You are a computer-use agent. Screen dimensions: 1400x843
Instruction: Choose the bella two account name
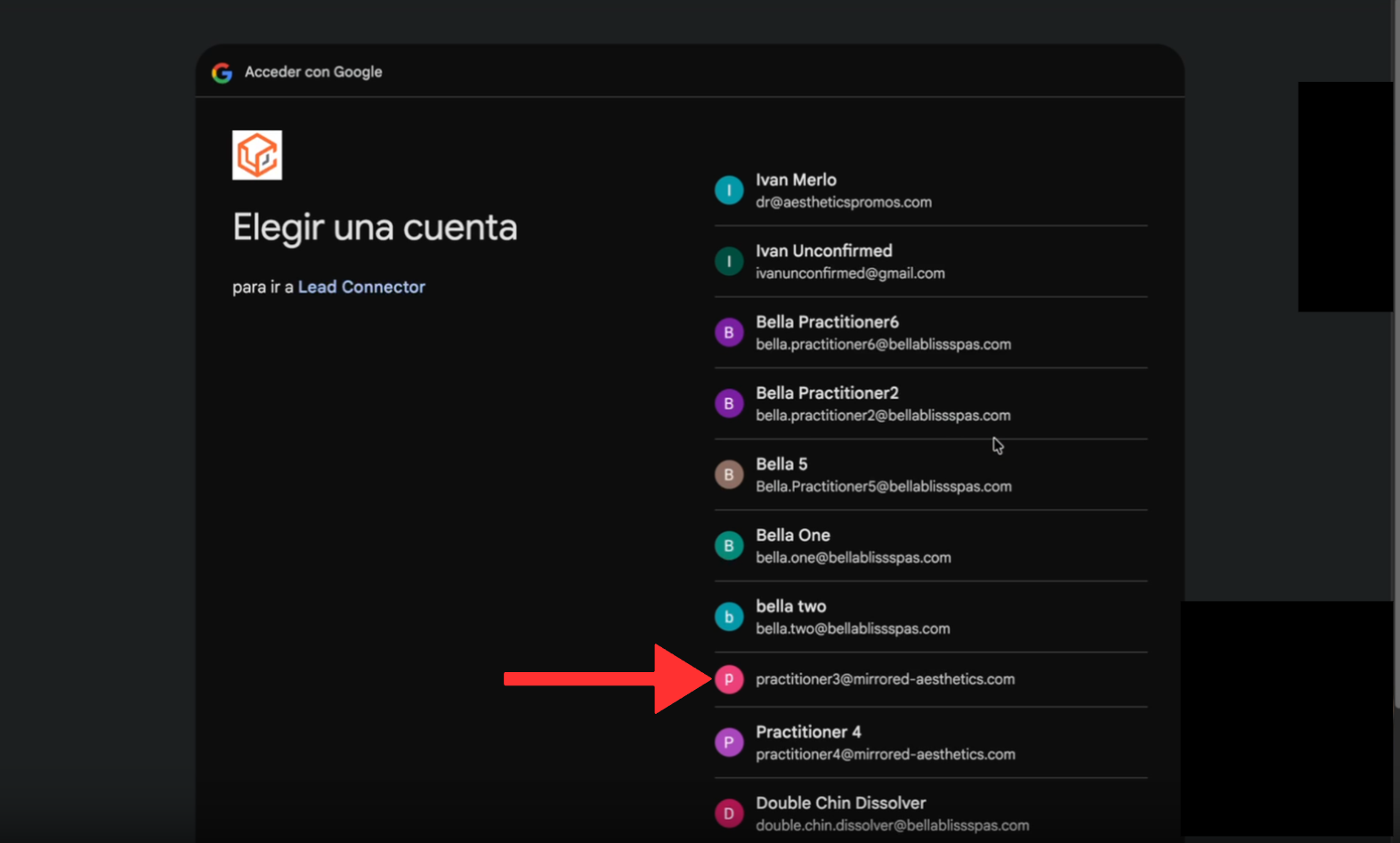791,607
